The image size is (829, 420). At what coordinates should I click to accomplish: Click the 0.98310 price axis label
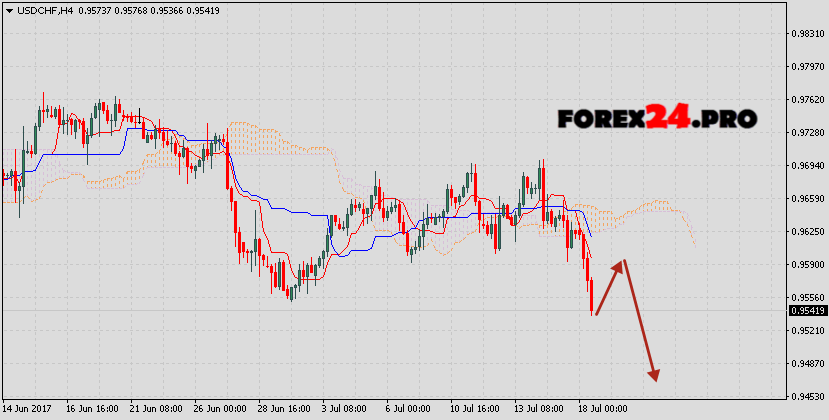pos(806,33)
